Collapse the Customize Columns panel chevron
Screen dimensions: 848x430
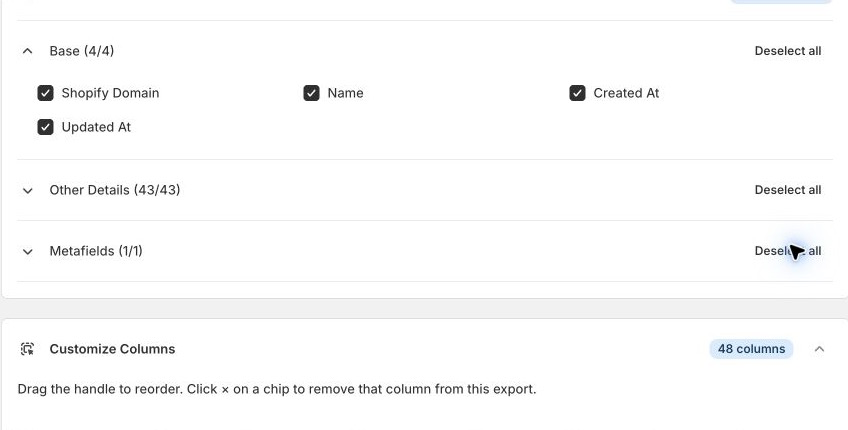tap(819, 349)
